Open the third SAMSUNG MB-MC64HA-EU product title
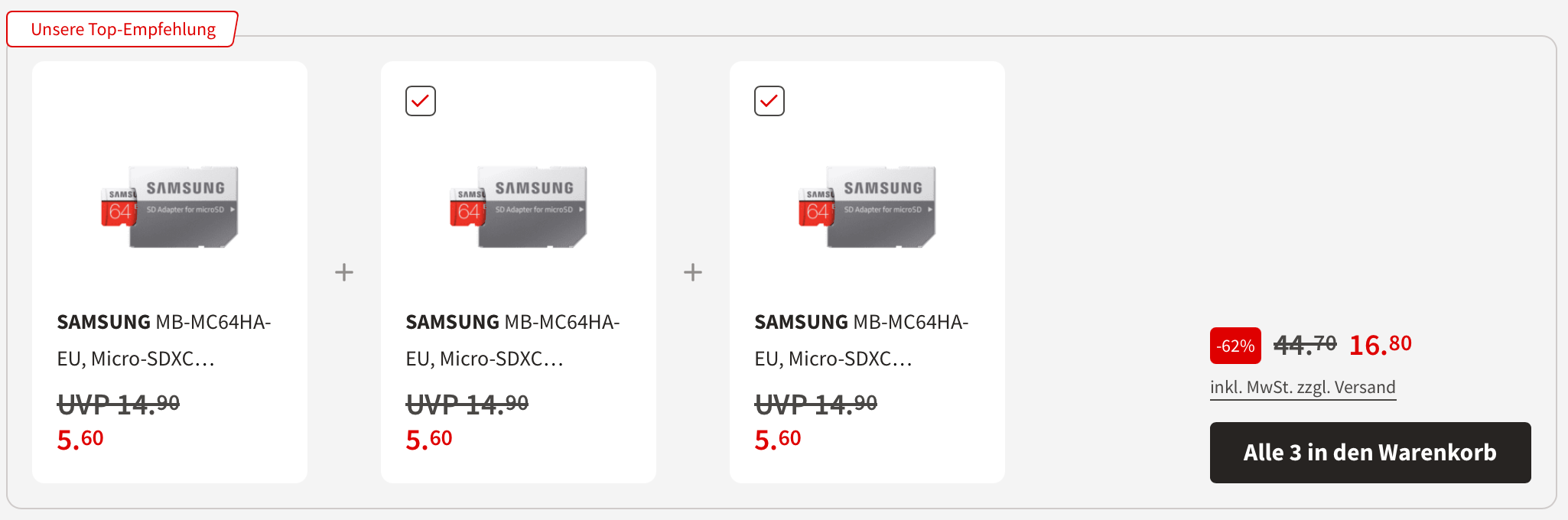Viewport: 1568px width, 520px height. [861, 340]
